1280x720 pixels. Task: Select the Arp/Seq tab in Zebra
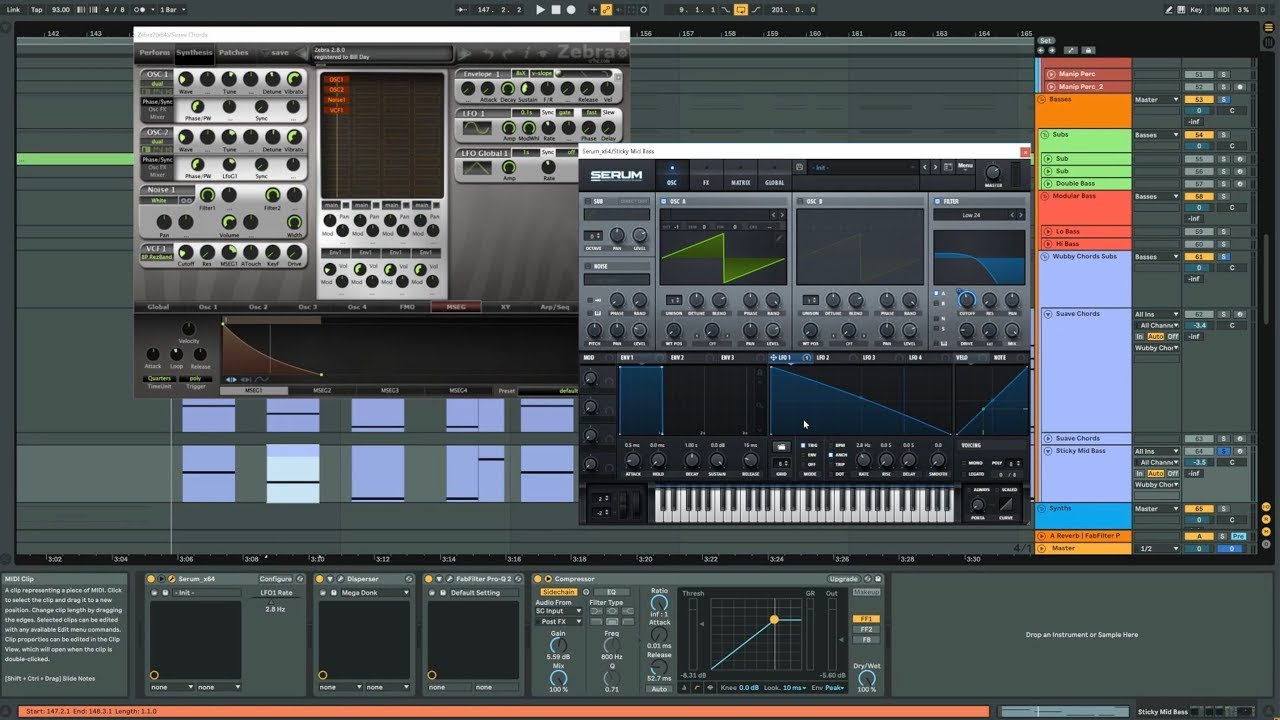coord(554,307)
